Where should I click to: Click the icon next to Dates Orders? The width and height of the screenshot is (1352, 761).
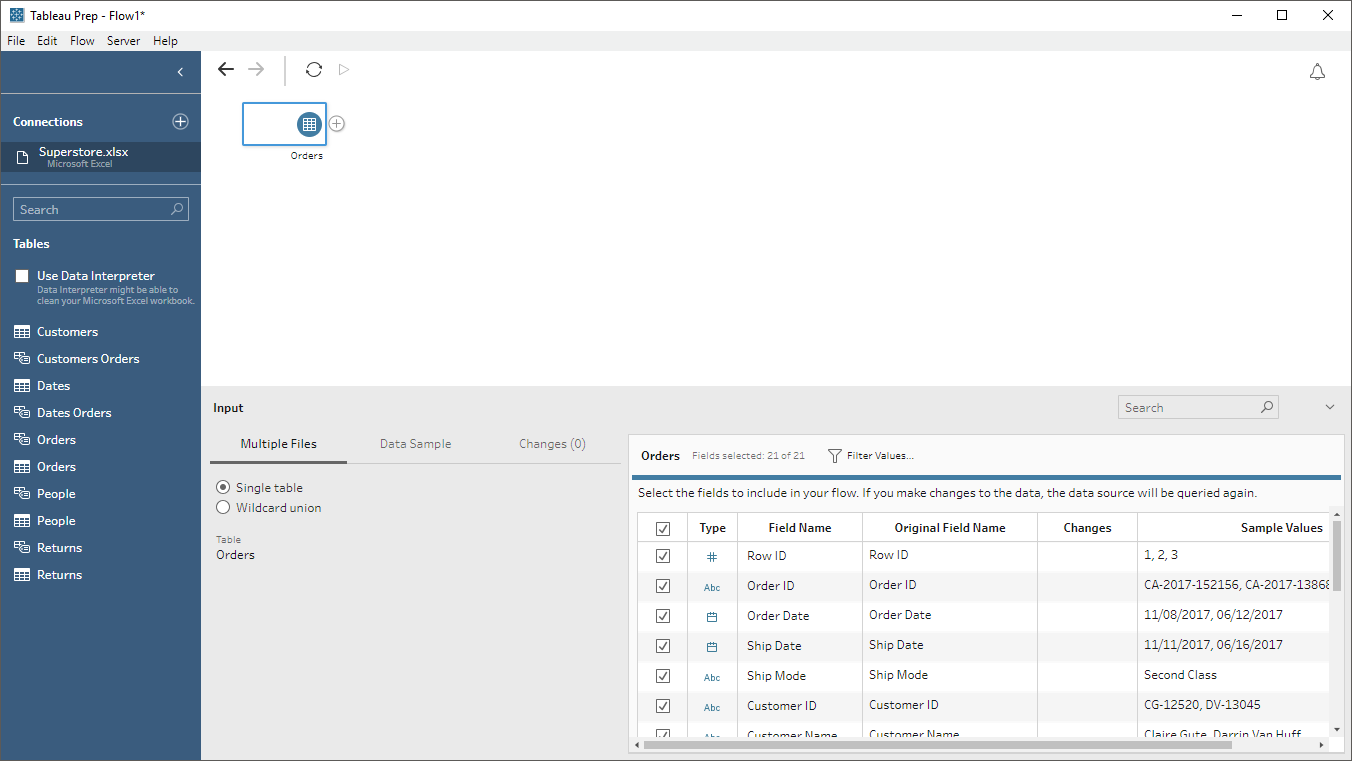coord(22,413)
